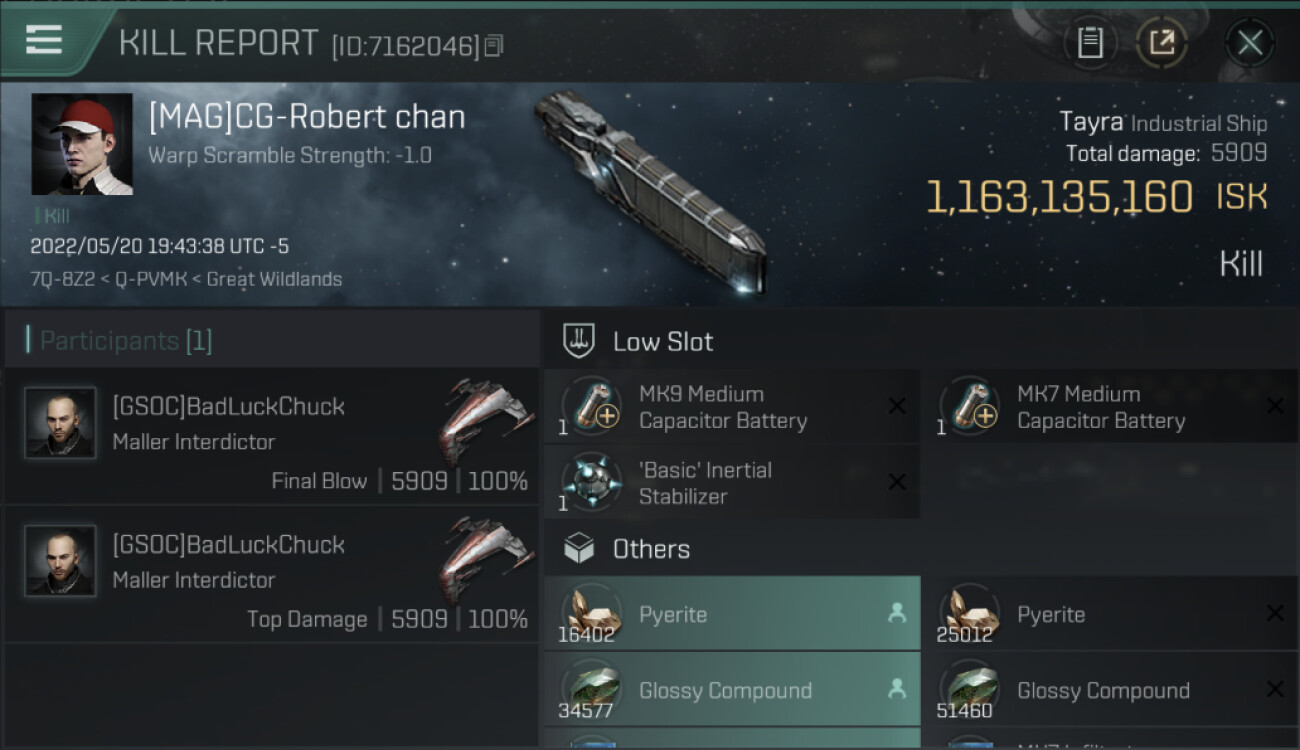
Task: Select MK9 Medium Capacitor Battery icon
Action: pos(591,407)
